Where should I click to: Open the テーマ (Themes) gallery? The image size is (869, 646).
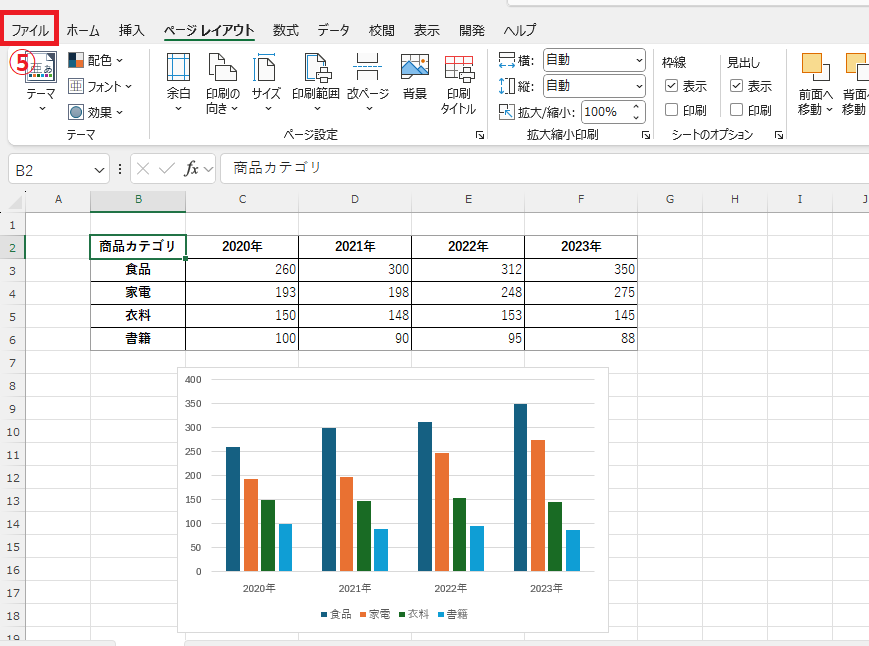(x=41, y=81)
